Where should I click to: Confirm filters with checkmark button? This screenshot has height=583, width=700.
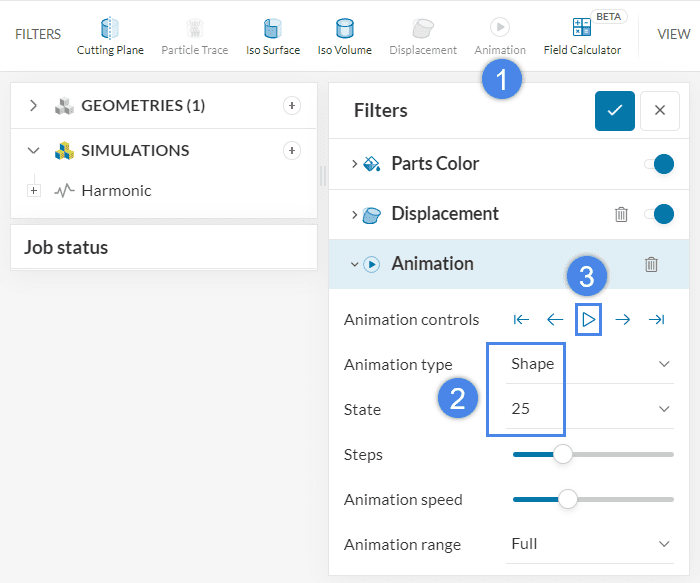[x=614, y=110]
